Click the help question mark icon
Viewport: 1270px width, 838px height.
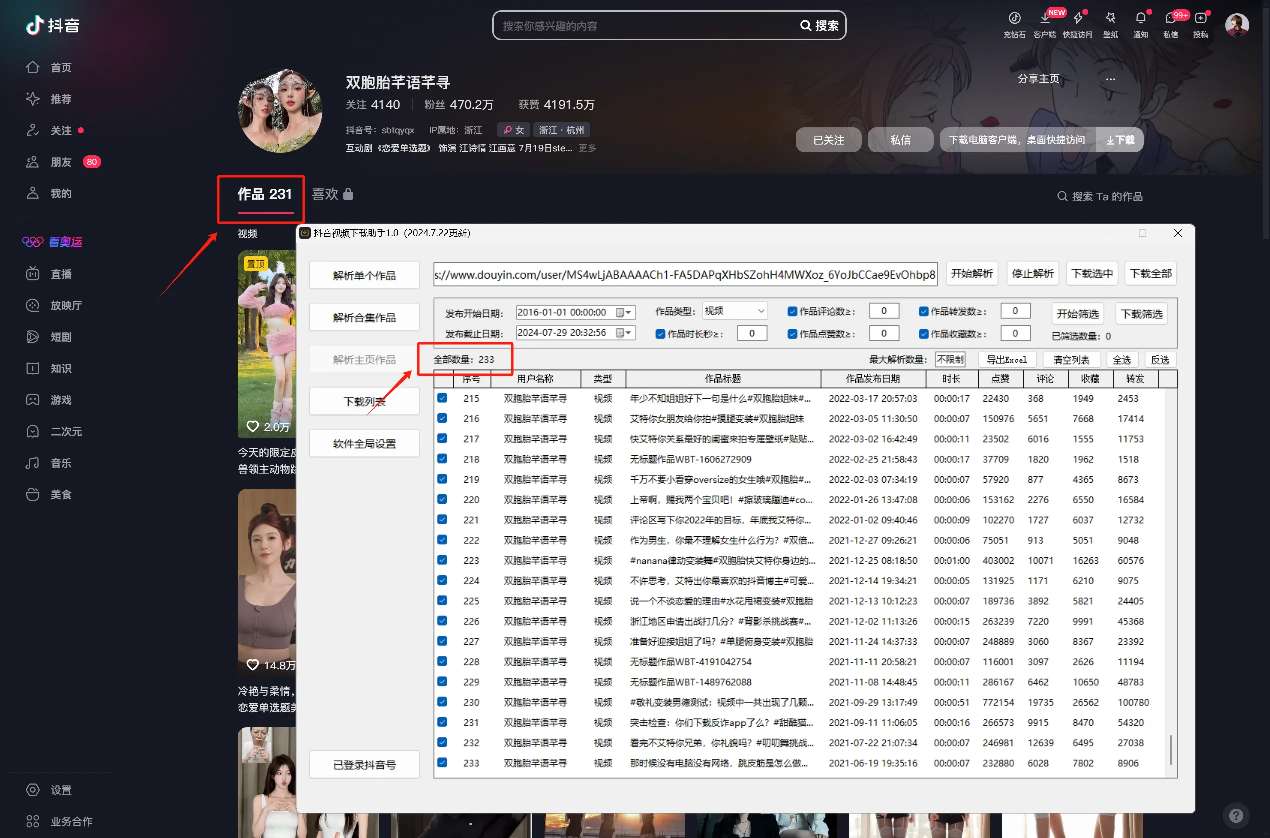pos(1236,815)
